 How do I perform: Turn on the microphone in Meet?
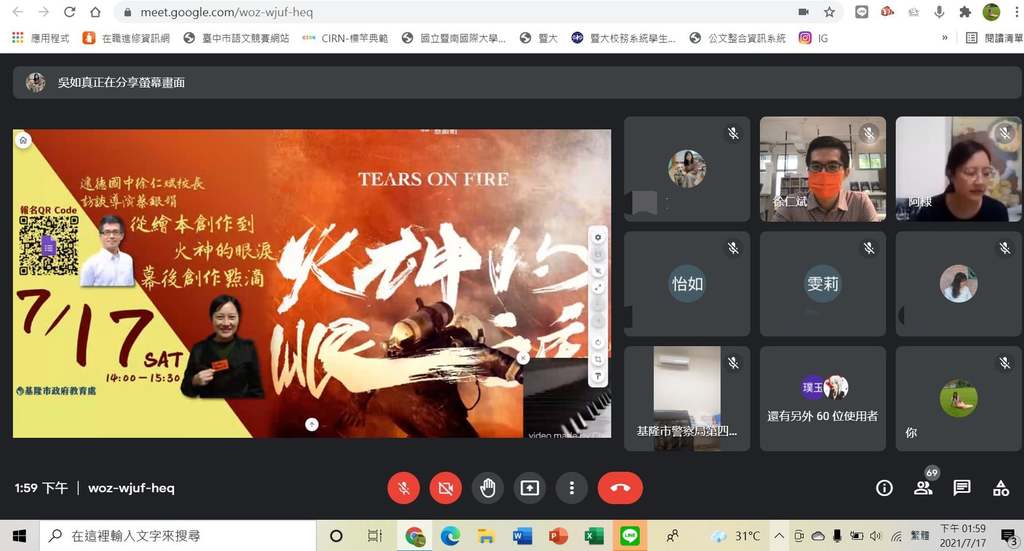tap(404, 488)
